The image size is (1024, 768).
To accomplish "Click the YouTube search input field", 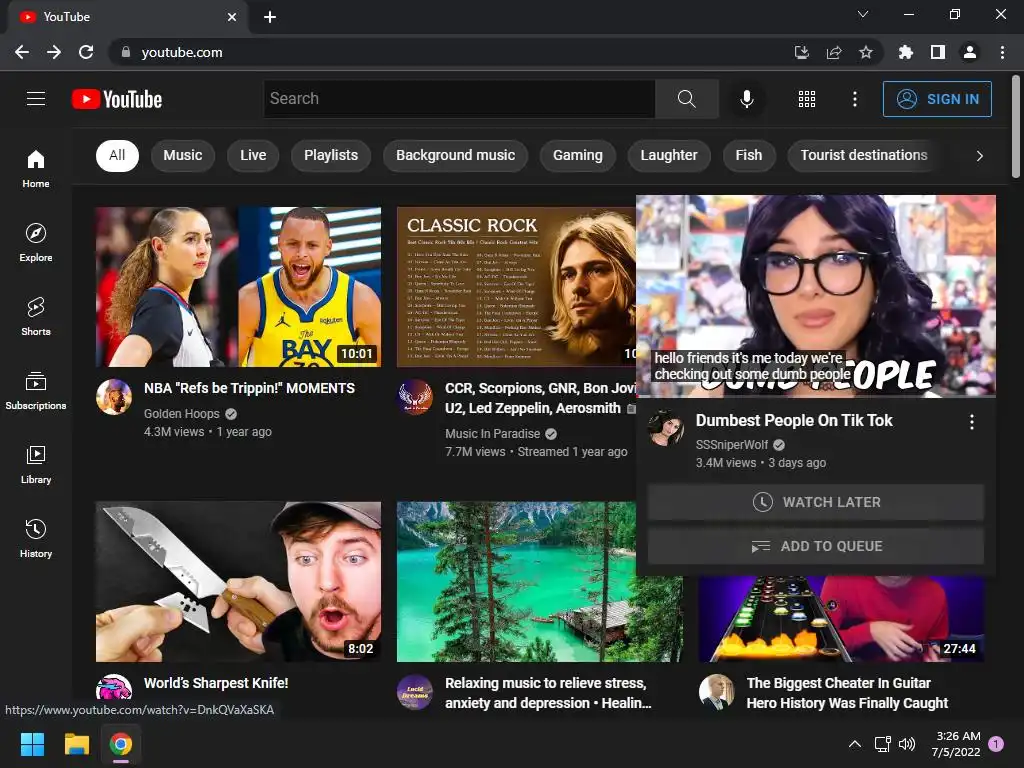I will point(459,99).
